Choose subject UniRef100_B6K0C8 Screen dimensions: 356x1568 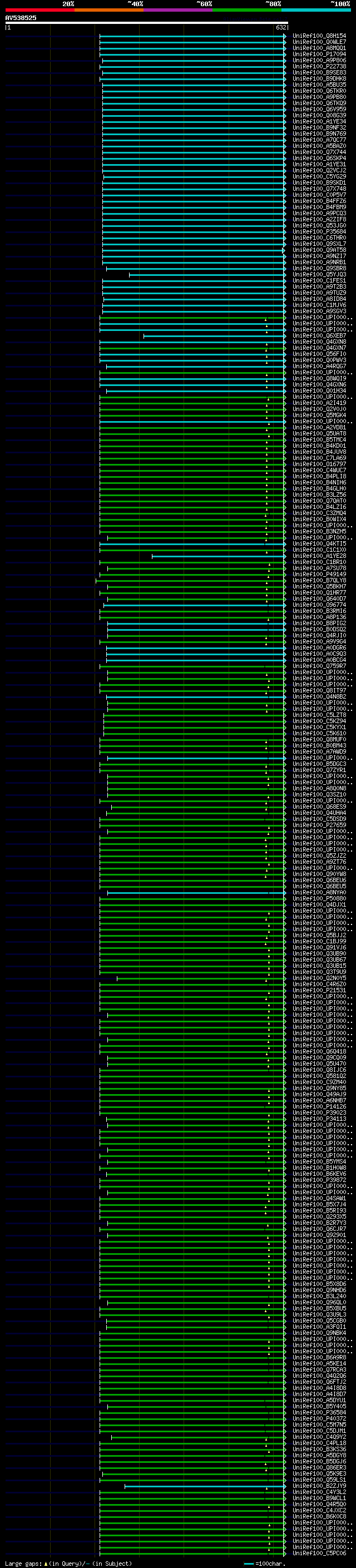point(319,1516)
